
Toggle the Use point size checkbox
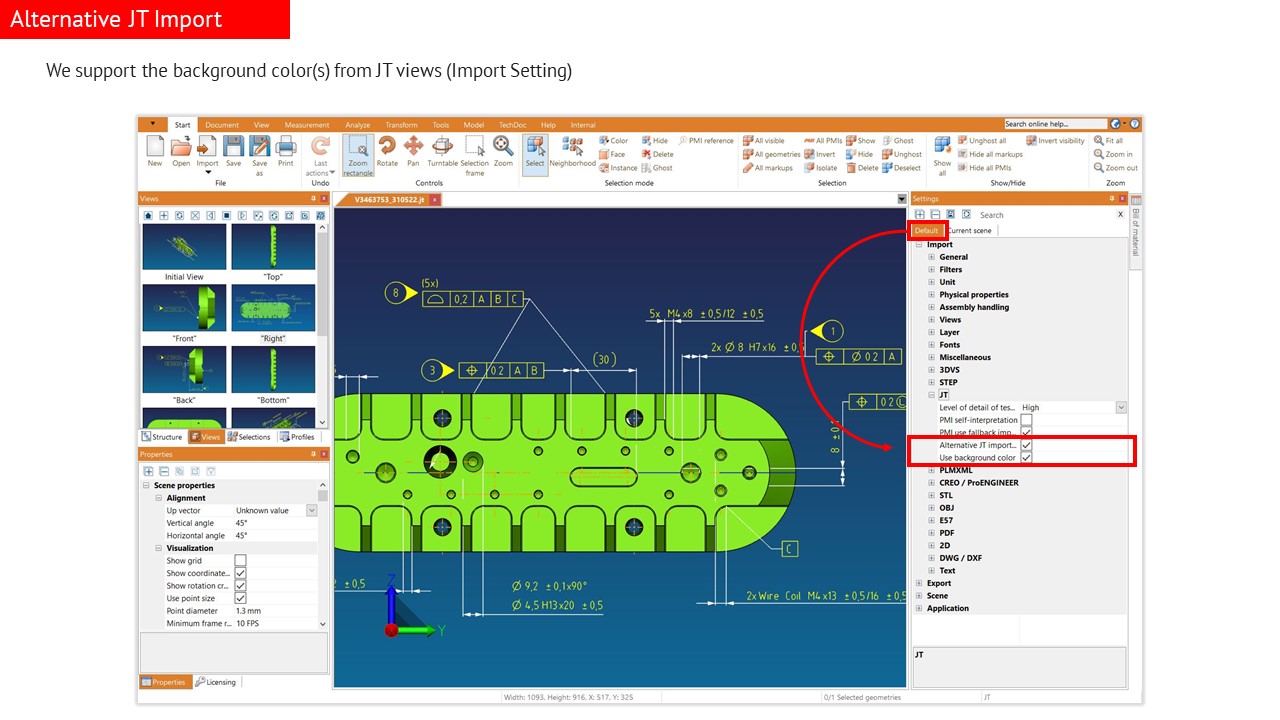click(240, 598)
